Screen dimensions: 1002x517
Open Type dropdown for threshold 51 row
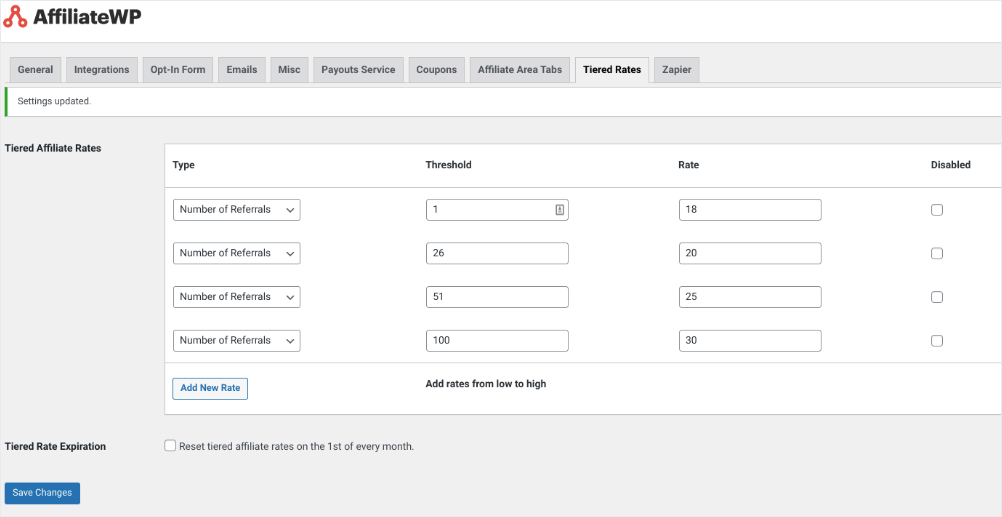(236, 297)
